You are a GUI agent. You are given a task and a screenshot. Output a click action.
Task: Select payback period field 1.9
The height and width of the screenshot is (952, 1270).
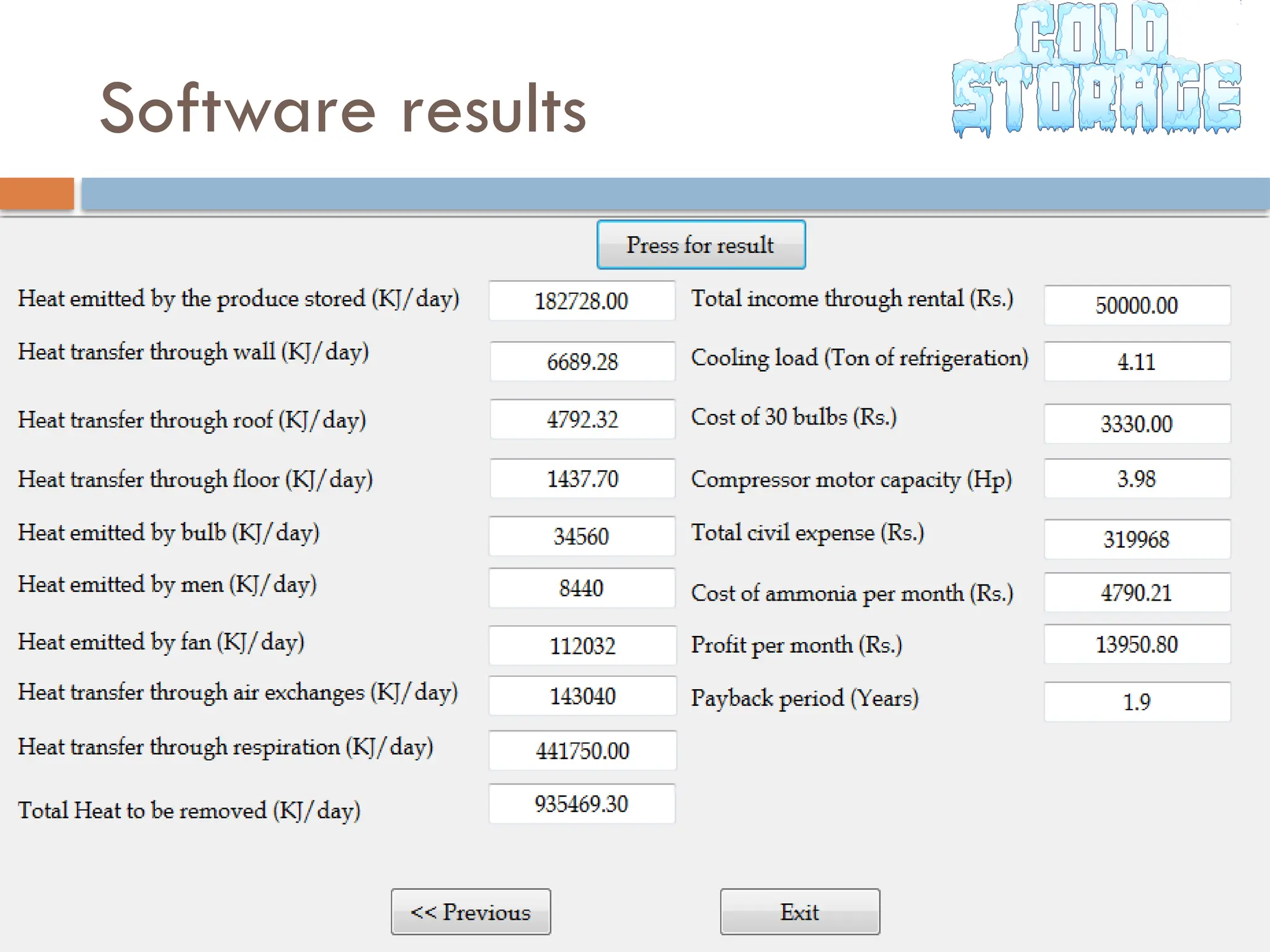pos(1137,702)
